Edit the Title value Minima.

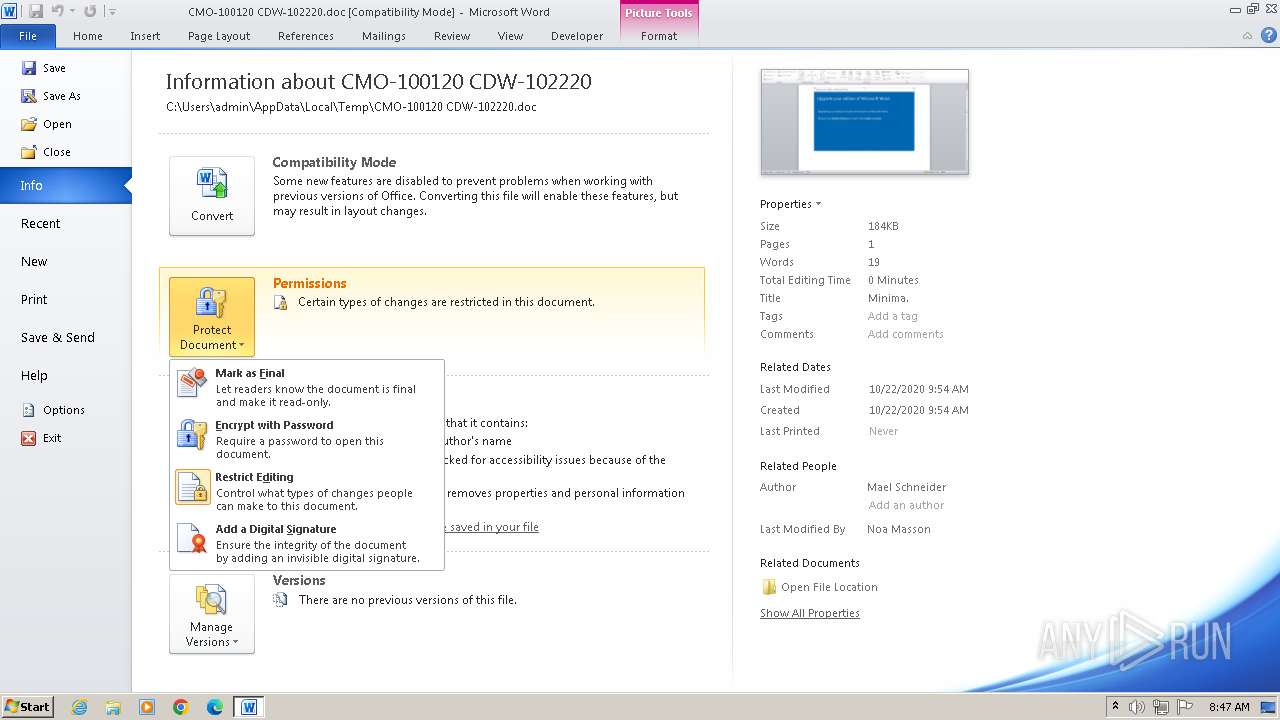coord(888,298)
